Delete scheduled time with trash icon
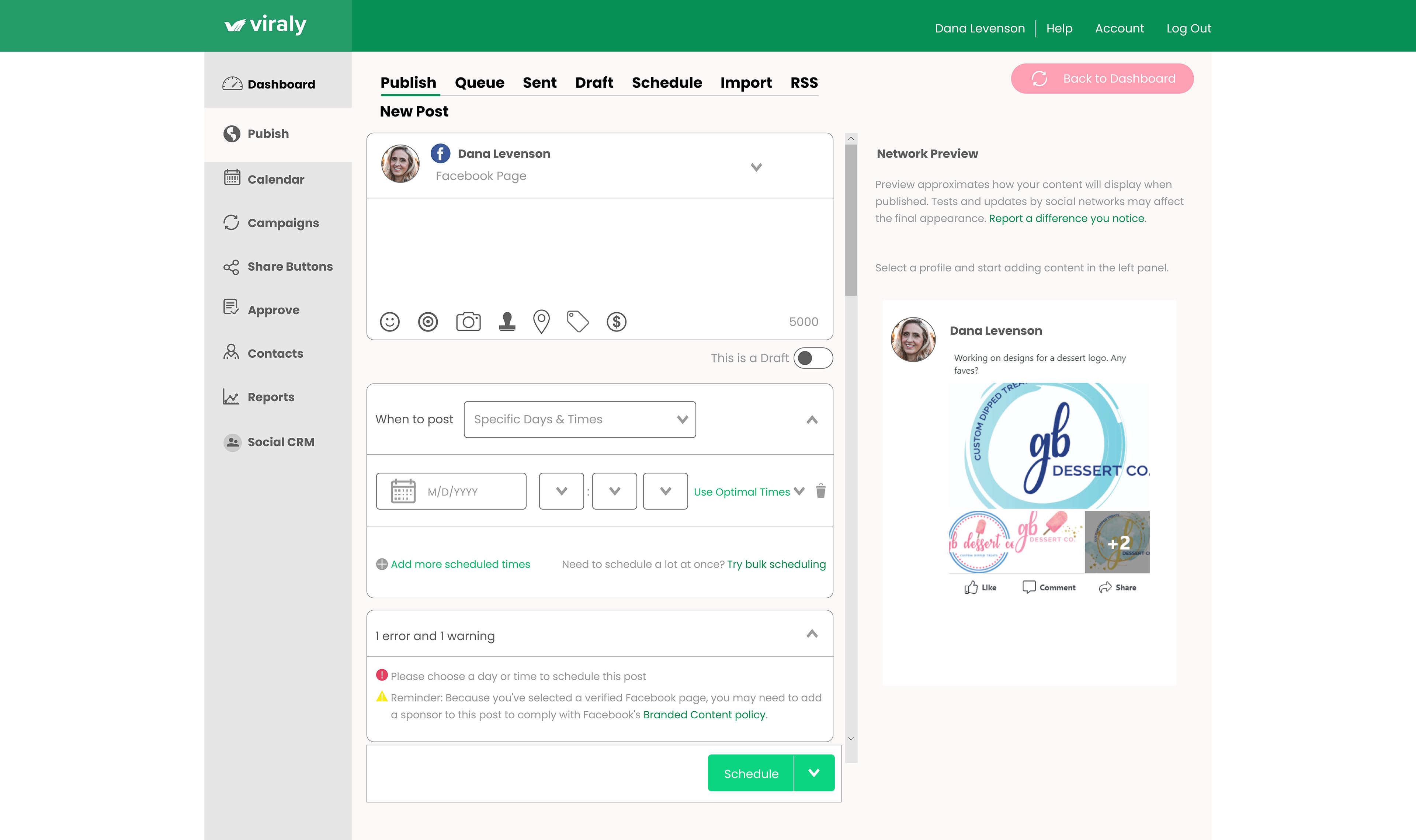This screenshot has width=1416, height=840. tap(820, 491)
